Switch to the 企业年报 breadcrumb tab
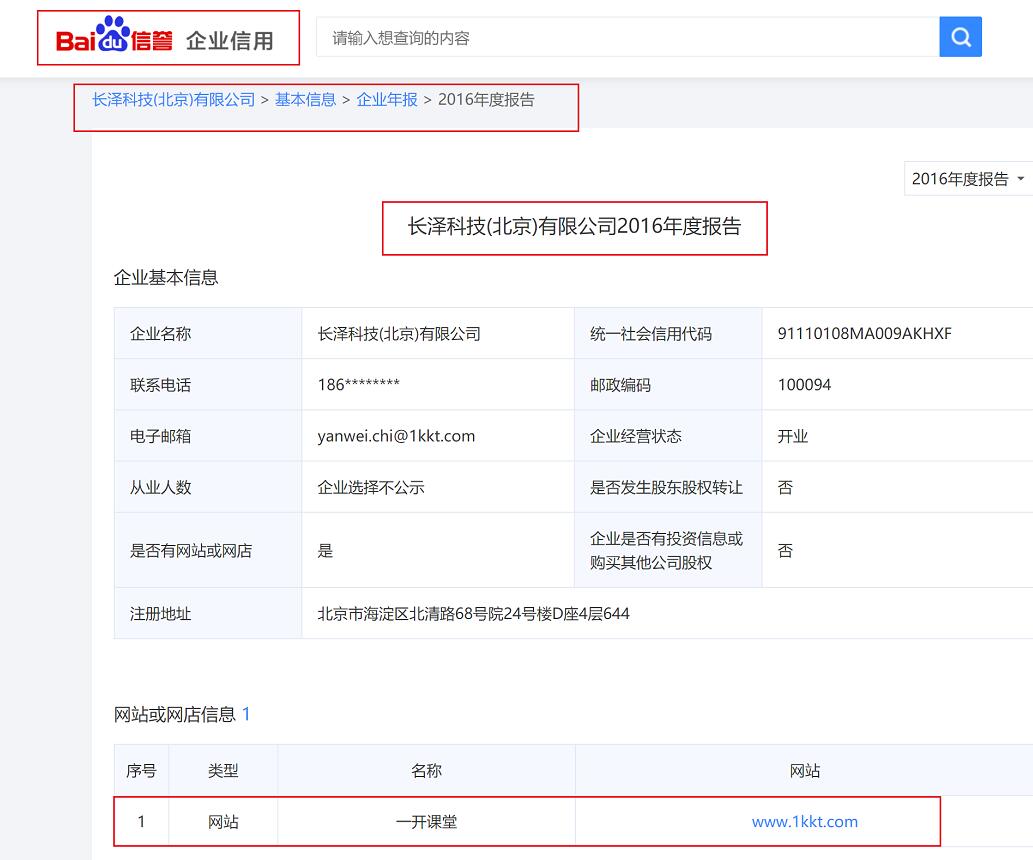The width and height of the screenshot is (1033, 860). point(387,100)
